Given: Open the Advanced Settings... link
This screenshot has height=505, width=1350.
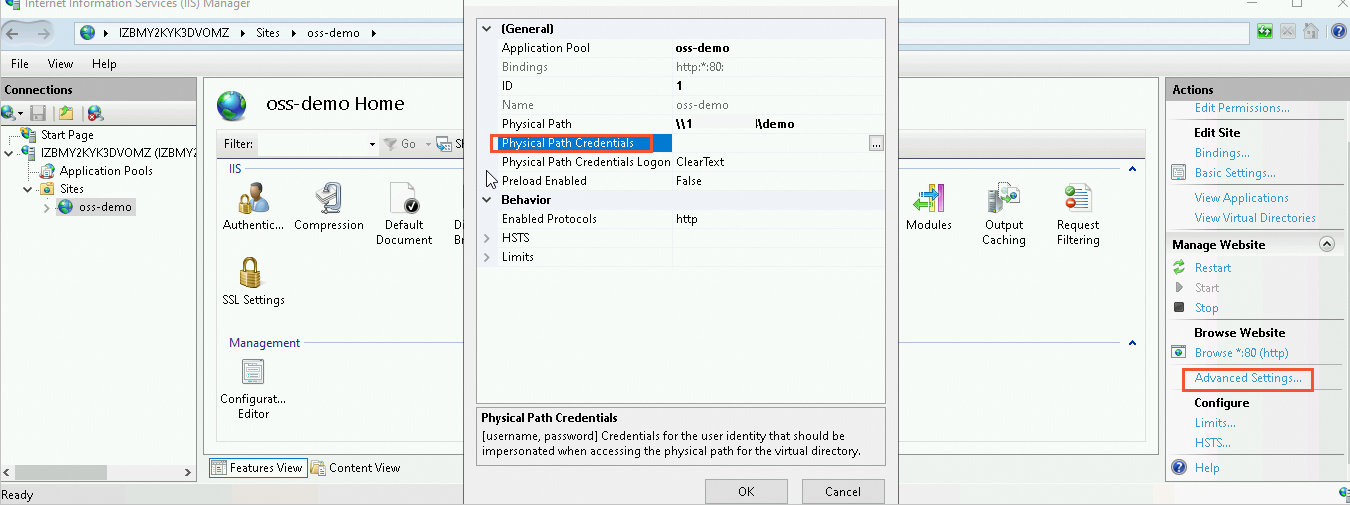Looking at the screenshot, I should 1248,378.
